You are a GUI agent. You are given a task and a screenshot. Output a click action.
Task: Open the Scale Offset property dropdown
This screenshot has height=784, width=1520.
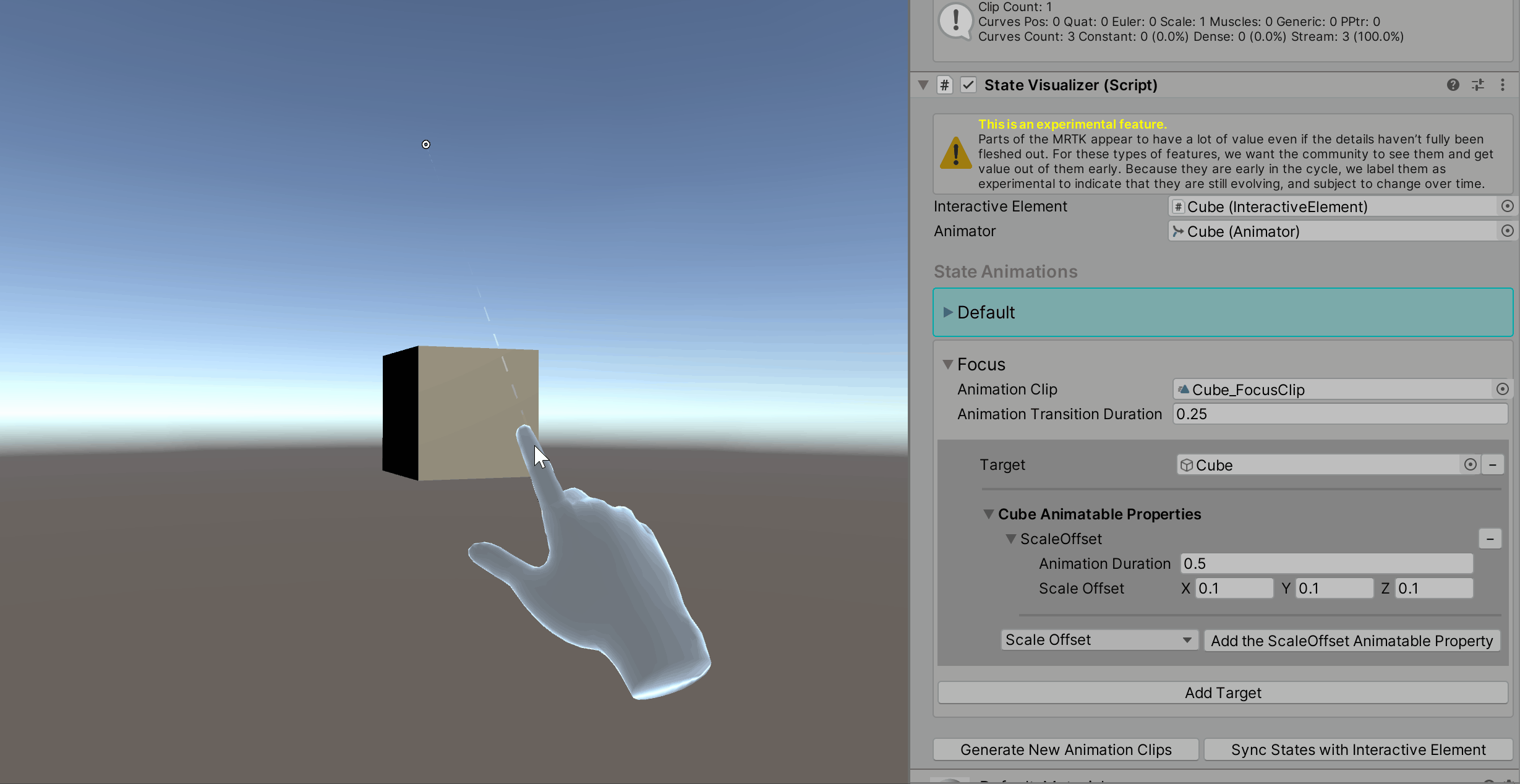coord(1097,639)
